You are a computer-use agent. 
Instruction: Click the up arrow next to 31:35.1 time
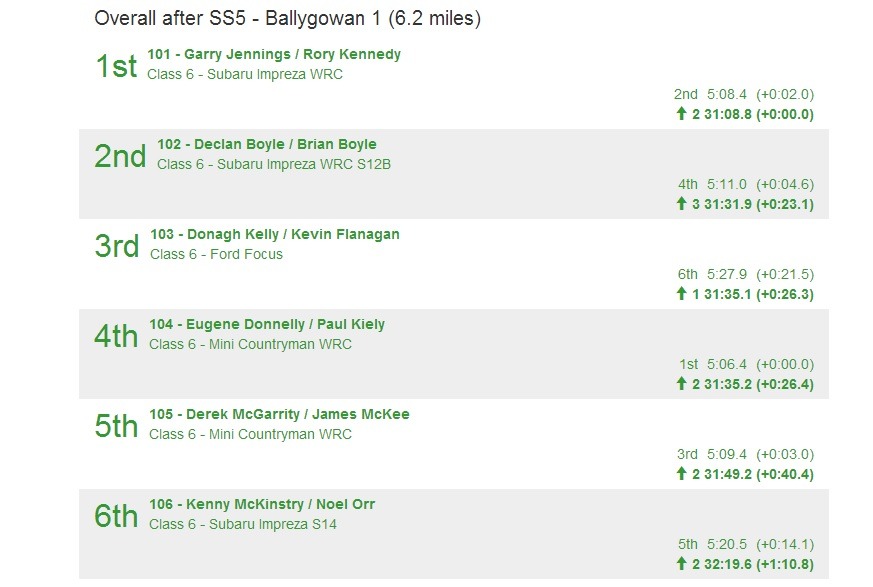[682, 294]
